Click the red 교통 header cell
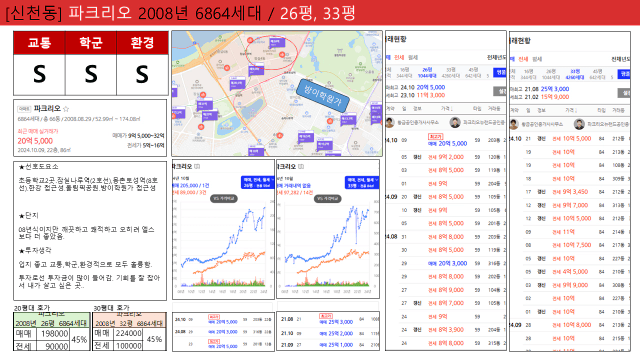The width and height of the screenshot is (640, 360). click(40, 42)
